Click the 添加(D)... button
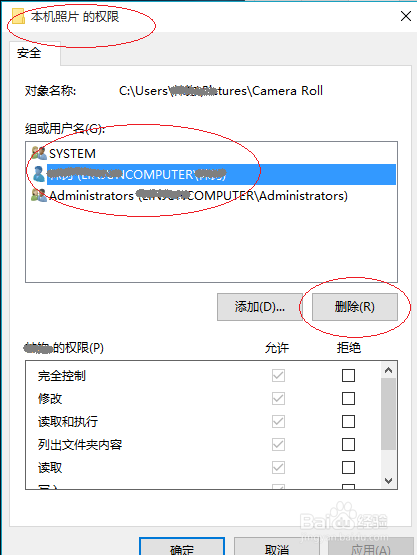 point(259,307)
